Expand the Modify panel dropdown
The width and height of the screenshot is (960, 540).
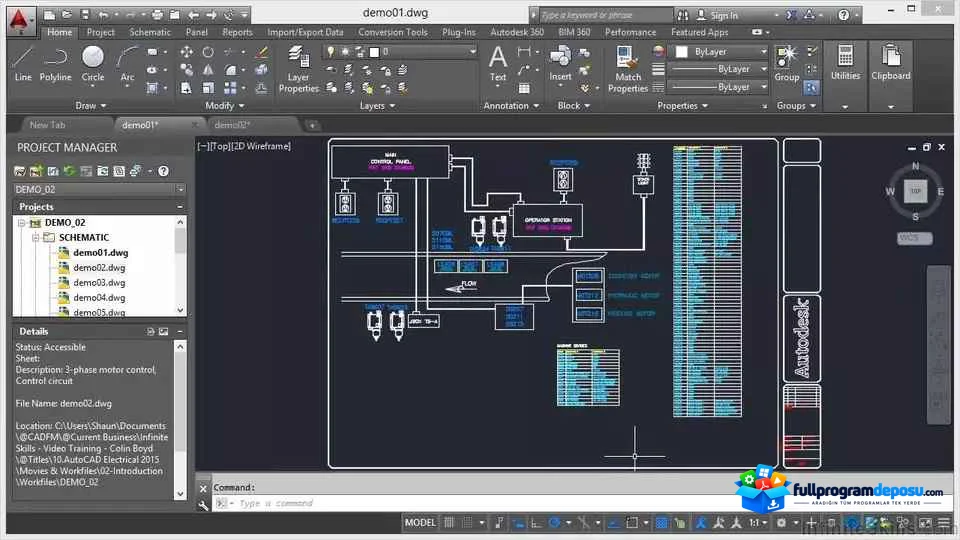pyautogui.click(x=224, y=106)
